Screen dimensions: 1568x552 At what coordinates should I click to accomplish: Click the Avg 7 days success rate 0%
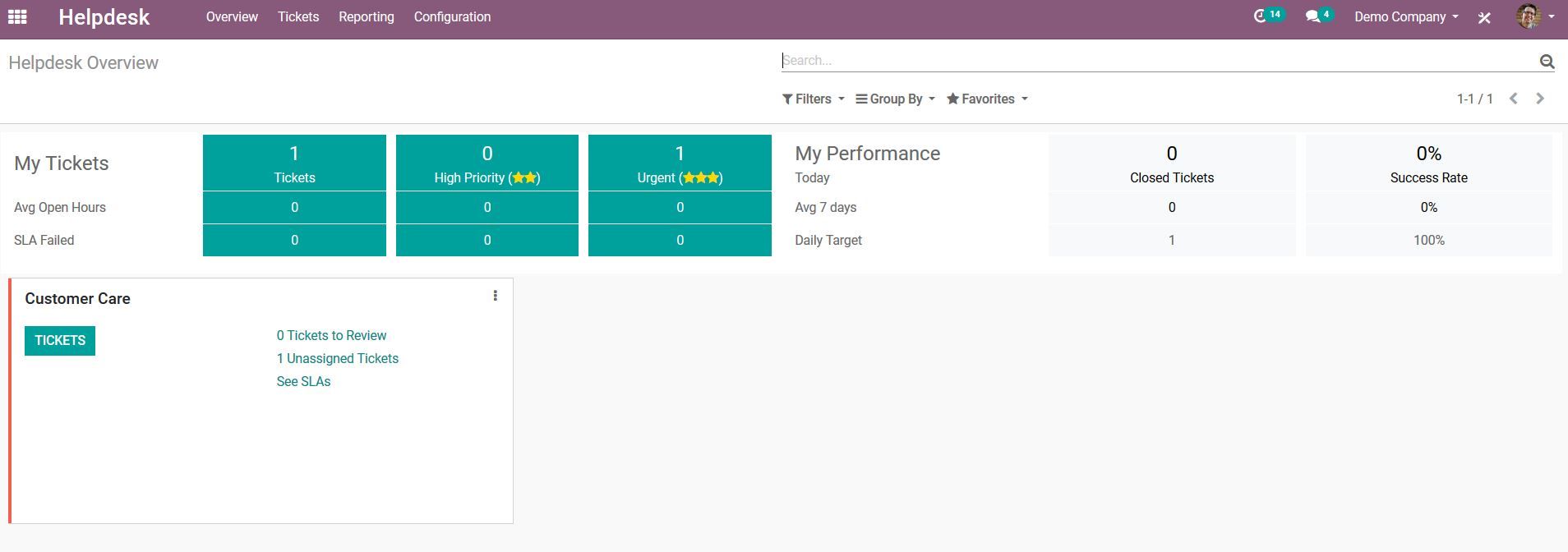pyautogui.click(x=1429, y=207)
